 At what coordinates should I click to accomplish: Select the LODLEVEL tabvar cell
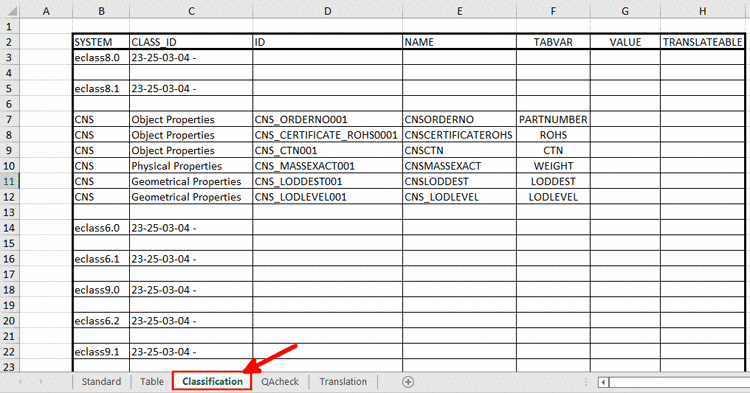[553, 197]
